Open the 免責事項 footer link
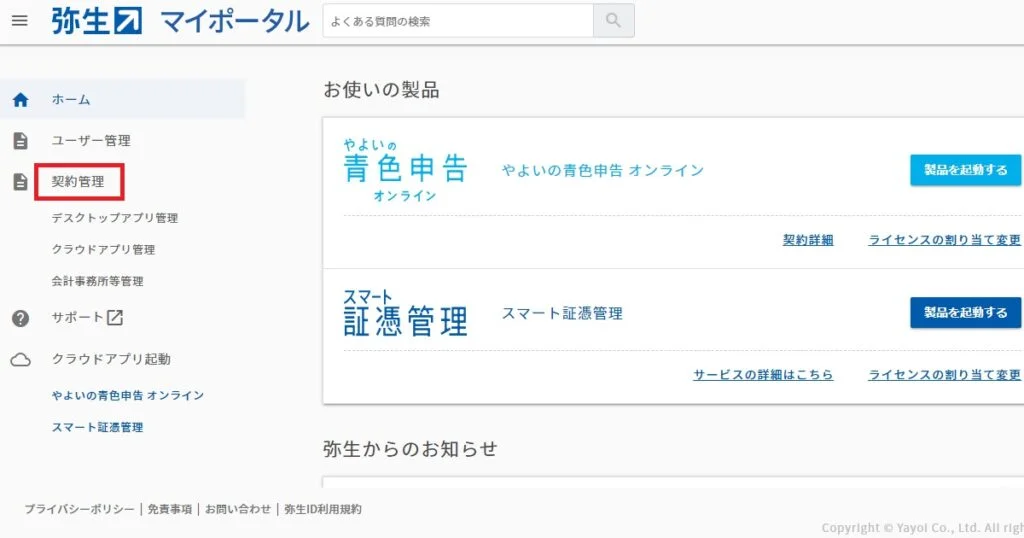The image size is (1024, 538). (170, 509)
